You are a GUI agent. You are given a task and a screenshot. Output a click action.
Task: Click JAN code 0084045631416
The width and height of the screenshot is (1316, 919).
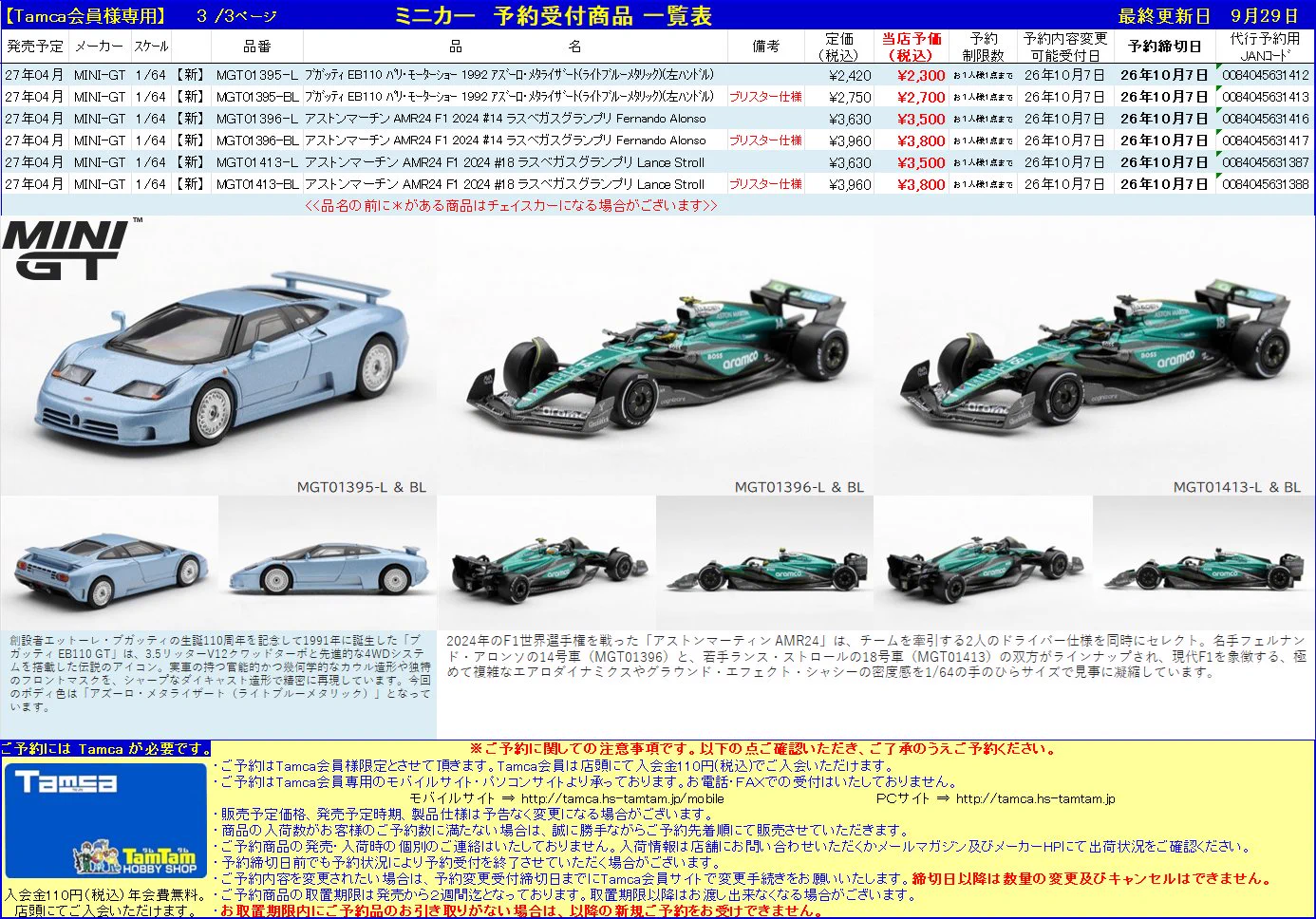click(1266, 119)
